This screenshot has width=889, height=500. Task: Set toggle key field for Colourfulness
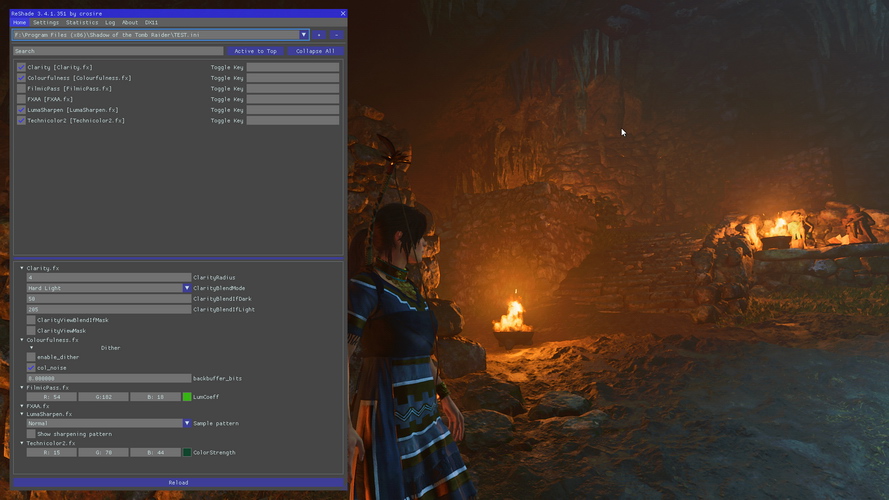pyautogui.click(x=293, y=78)
